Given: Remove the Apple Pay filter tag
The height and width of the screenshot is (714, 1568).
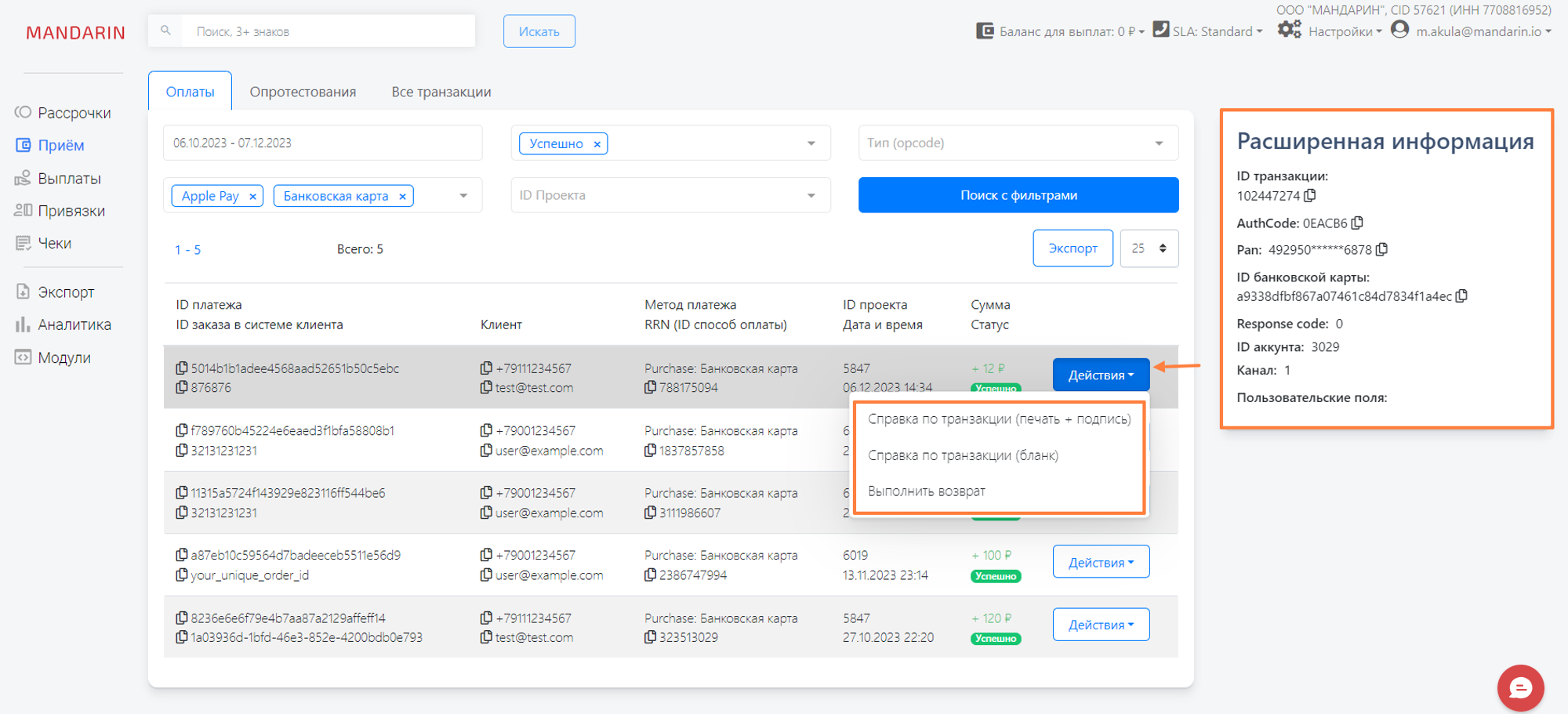Looking at the screenshot, I should (252, 197).
